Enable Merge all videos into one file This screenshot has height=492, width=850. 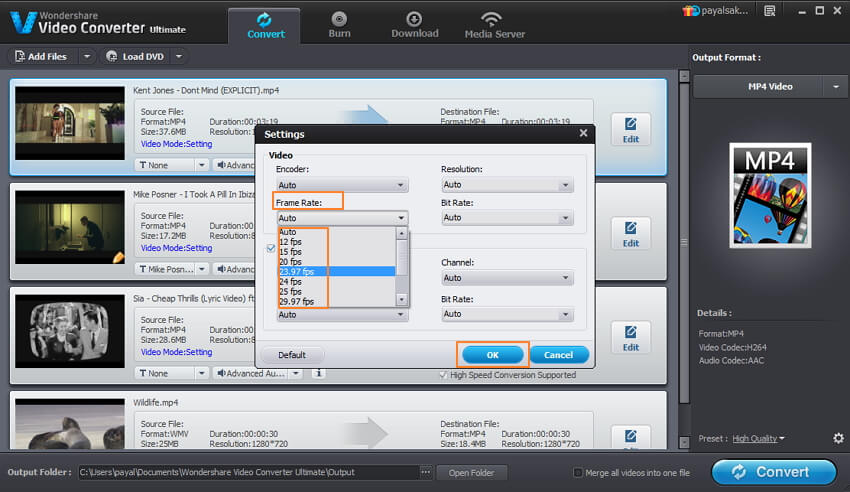pyautogui.click(x=578, y=472)
